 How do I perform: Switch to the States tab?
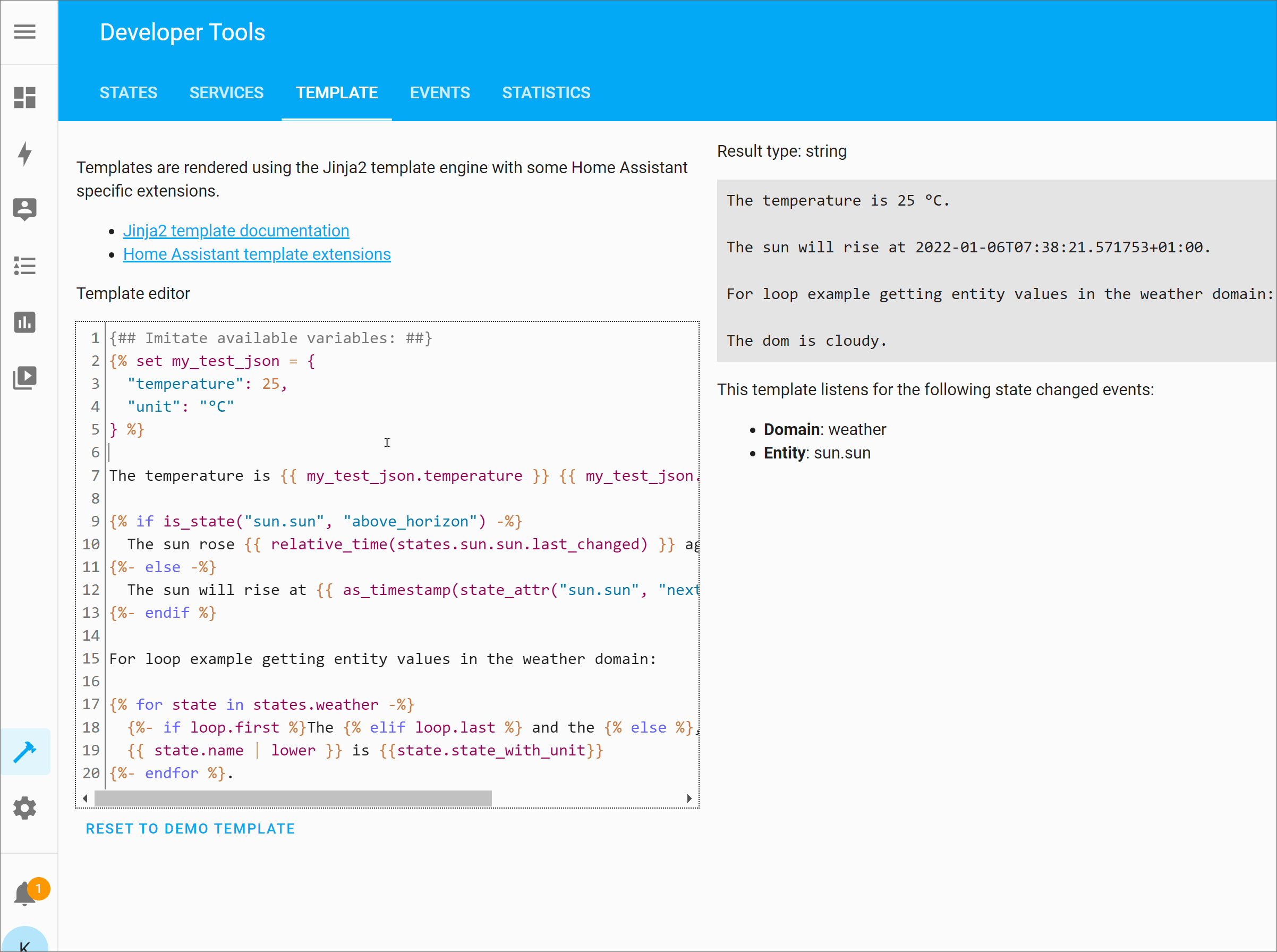(x=128, y=93)
